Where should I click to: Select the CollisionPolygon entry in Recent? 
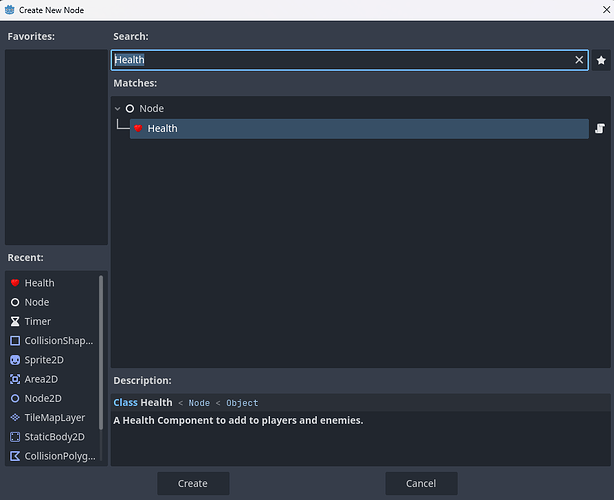click(59, 456)
